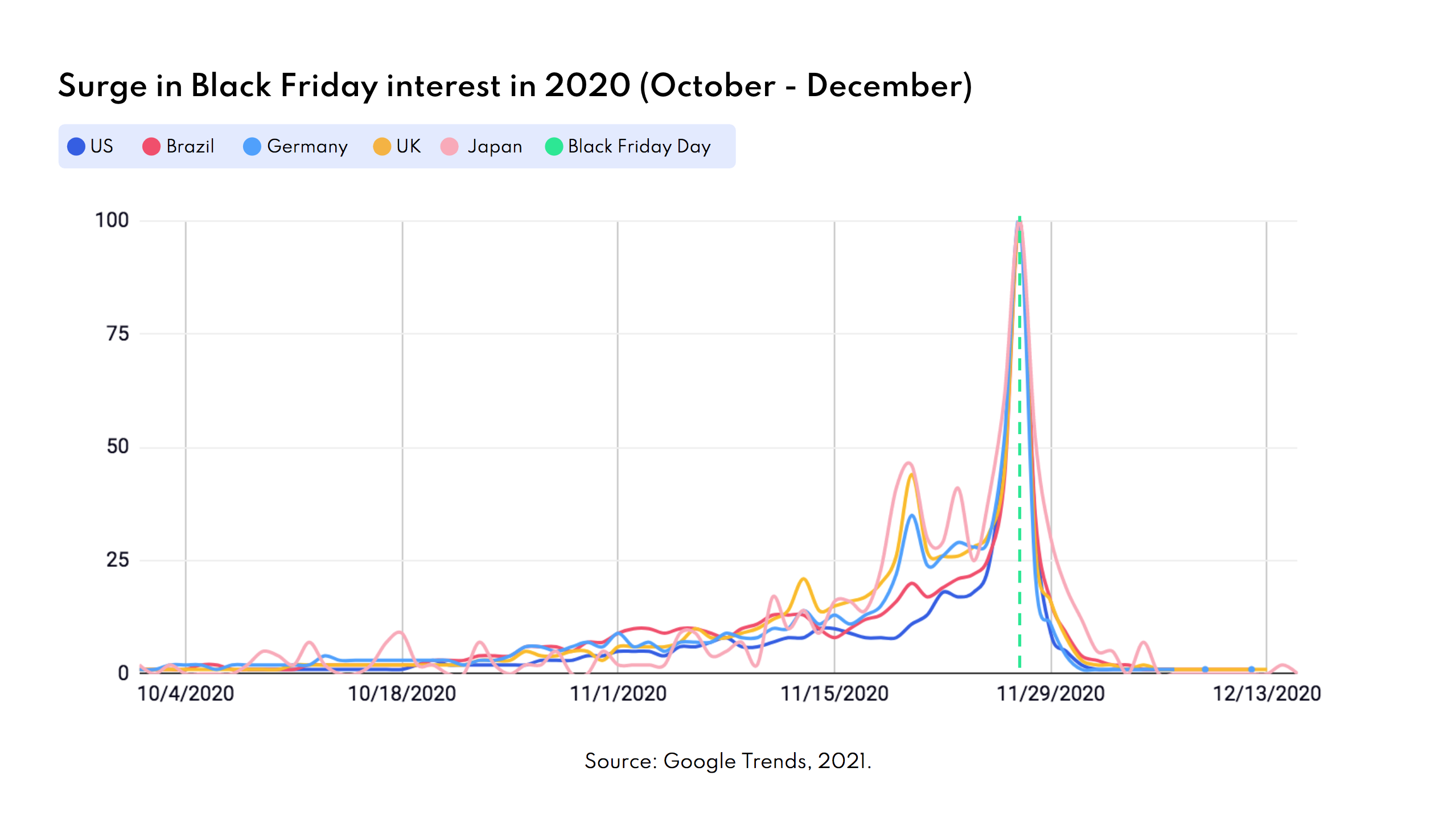Click the US legend color dot
The image size is (1456, 817).
76,147
